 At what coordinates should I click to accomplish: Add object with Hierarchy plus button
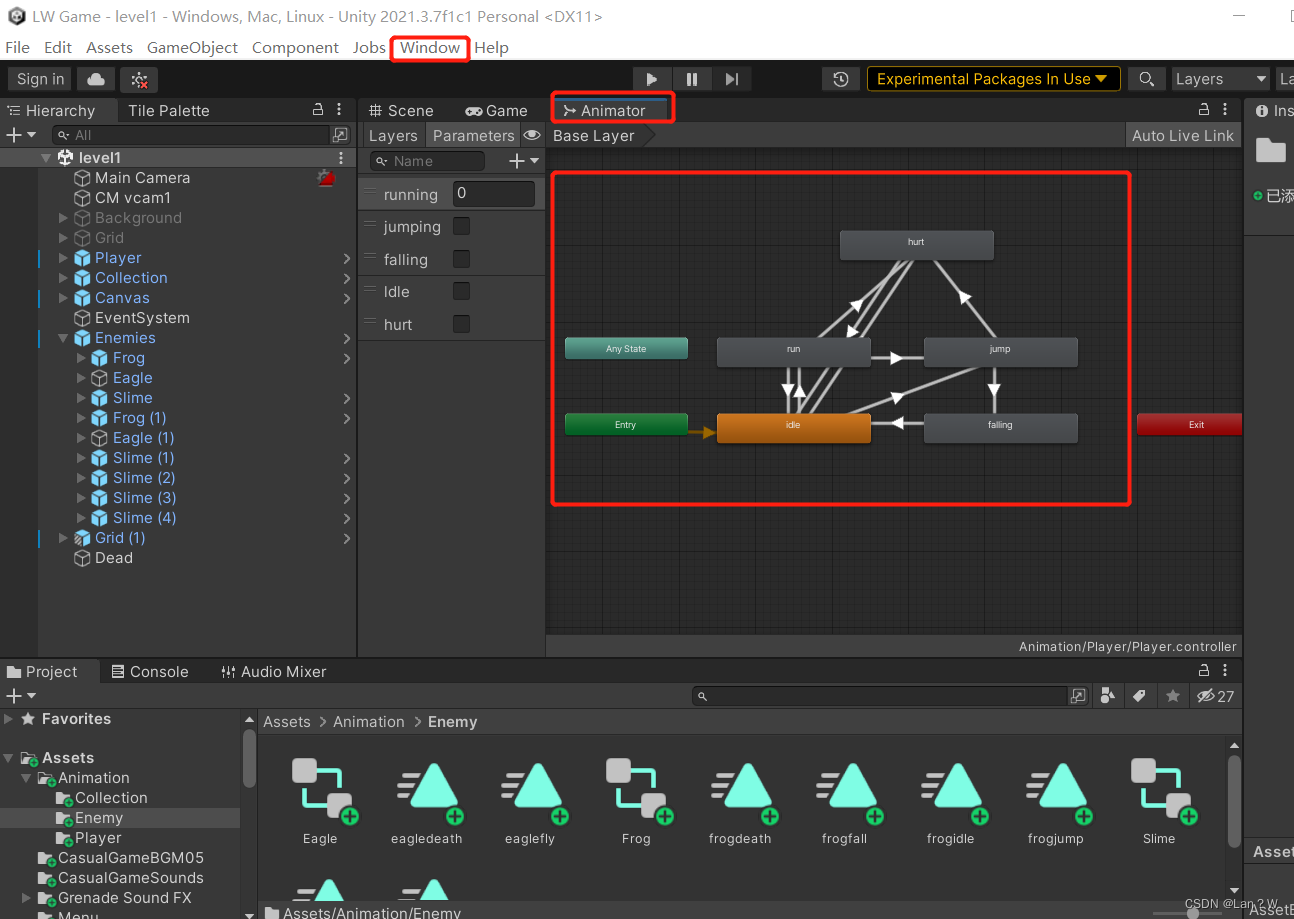pyautogui.click(x=20, y=134)
